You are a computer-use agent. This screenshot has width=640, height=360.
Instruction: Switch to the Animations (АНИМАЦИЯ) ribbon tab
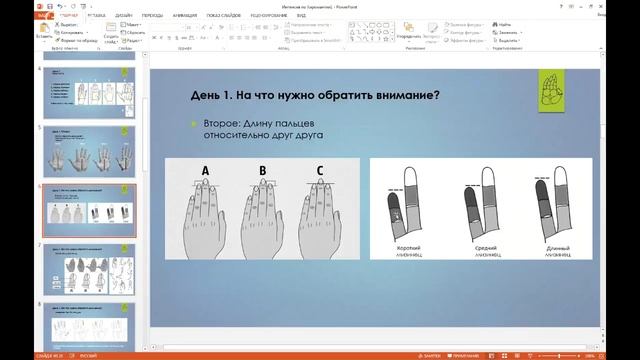[x=184, y=16]
